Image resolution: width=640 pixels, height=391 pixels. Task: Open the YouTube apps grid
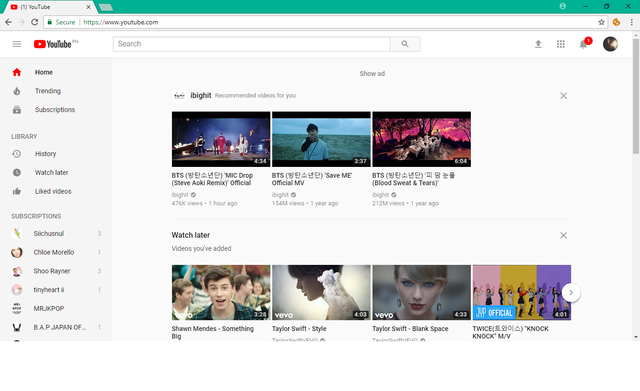tap(561, 44)
